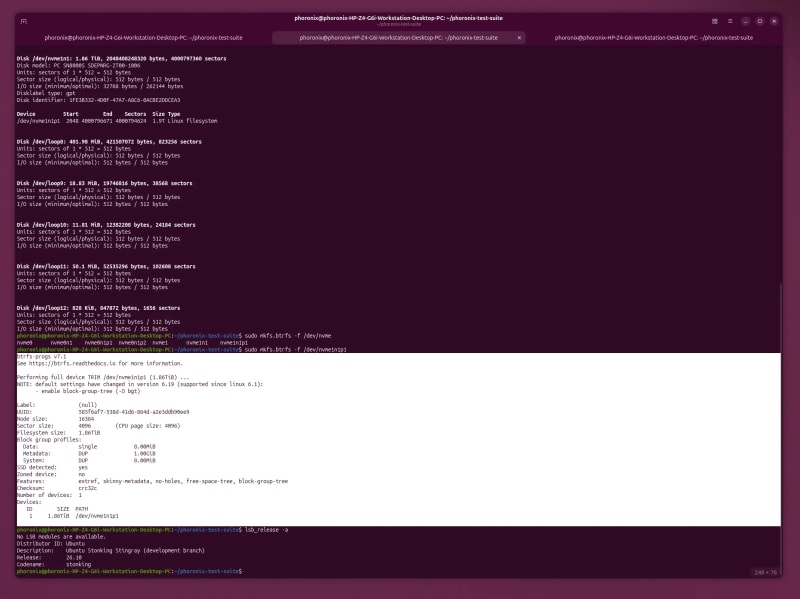This screenshot has width=800, height=599.
Task: Click the 'Checksum: crc32c' line
Action: [x=57, y=488]
